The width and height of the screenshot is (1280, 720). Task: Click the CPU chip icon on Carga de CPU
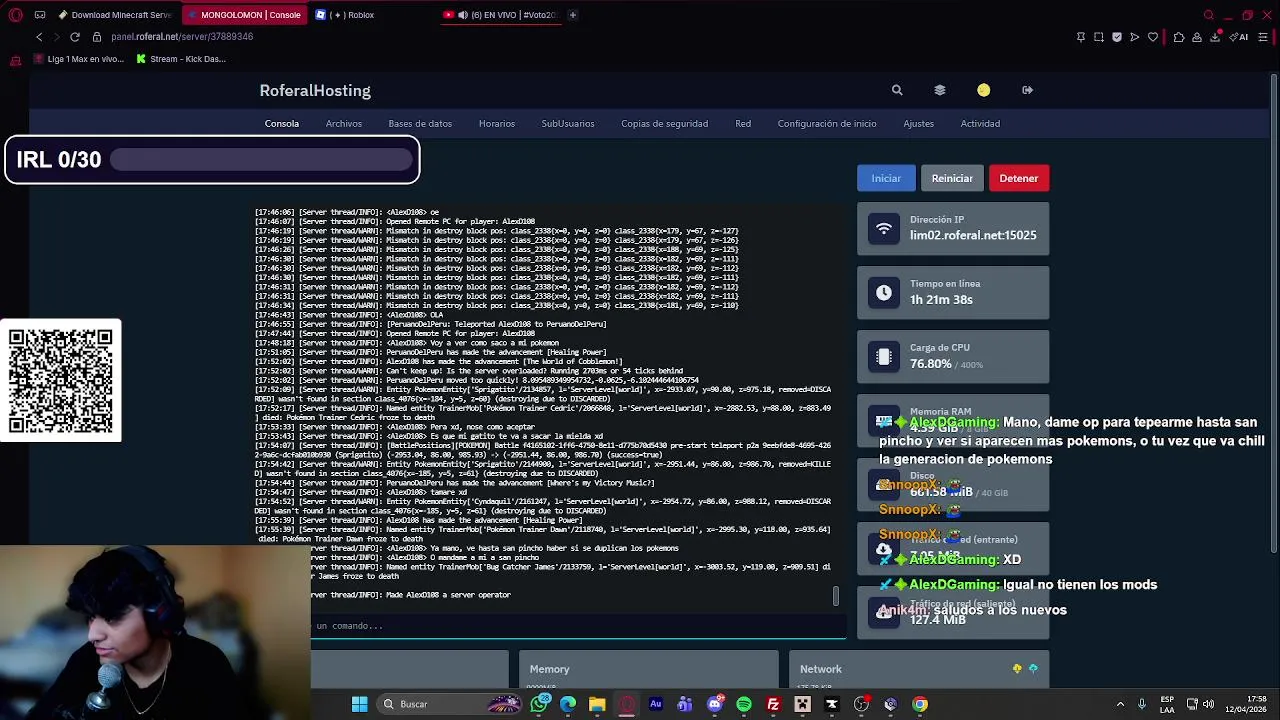pos(884,357)
